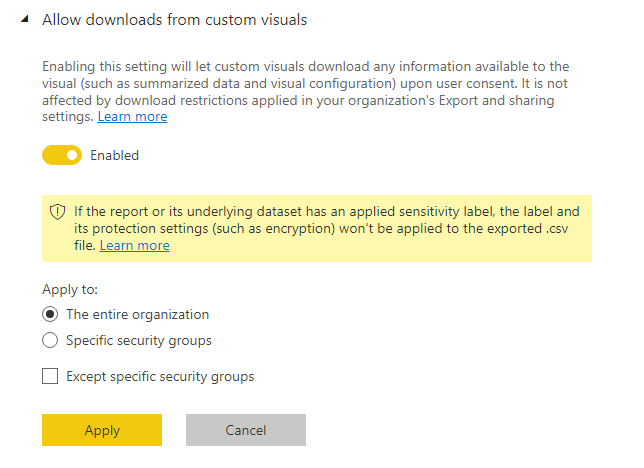
Task: Click the 'Except specific security groups' label text
Action: tap(160, 376)
